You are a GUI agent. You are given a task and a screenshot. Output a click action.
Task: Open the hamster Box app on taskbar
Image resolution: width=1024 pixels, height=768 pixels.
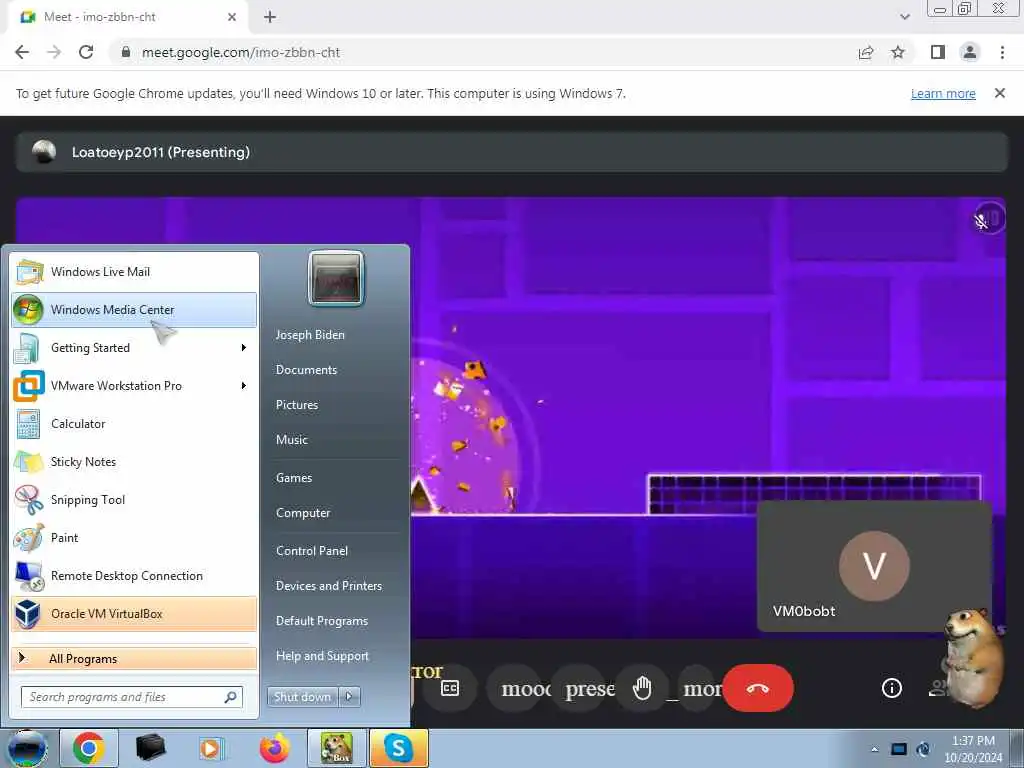click(336, 748)
